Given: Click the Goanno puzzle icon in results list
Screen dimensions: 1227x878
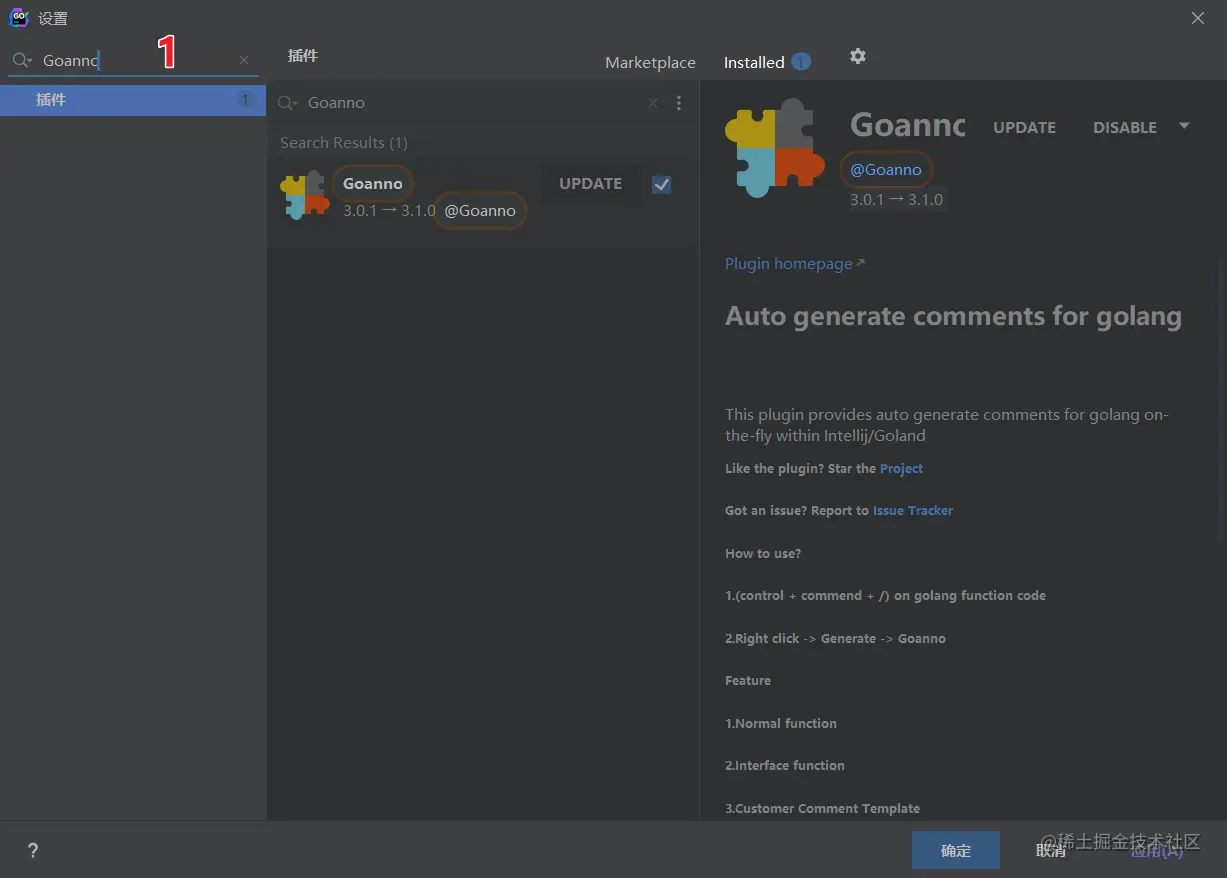Looking at the screenshot, I should click(305, 194).
